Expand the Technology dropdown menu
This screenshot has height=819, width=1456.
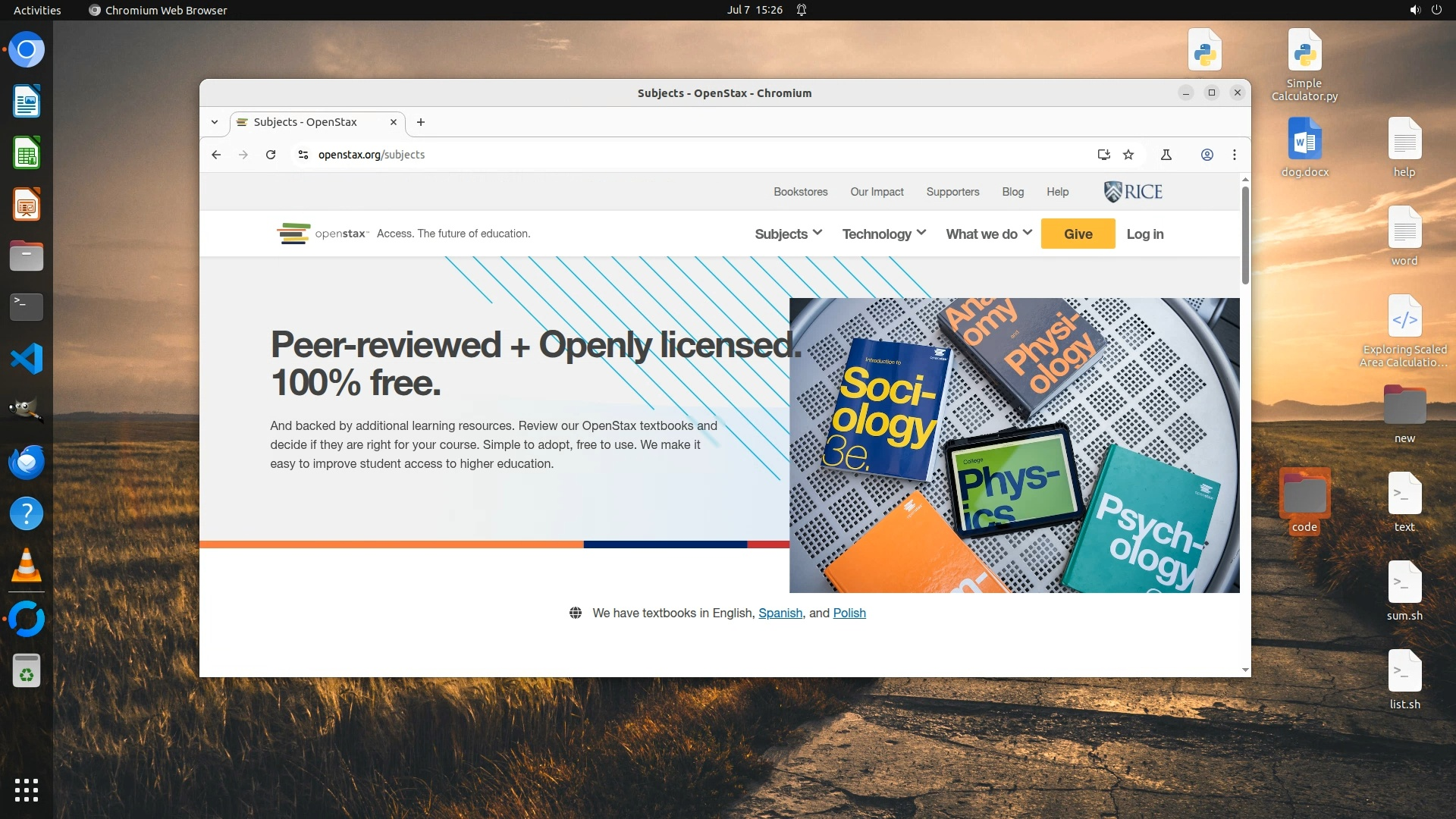883,234
